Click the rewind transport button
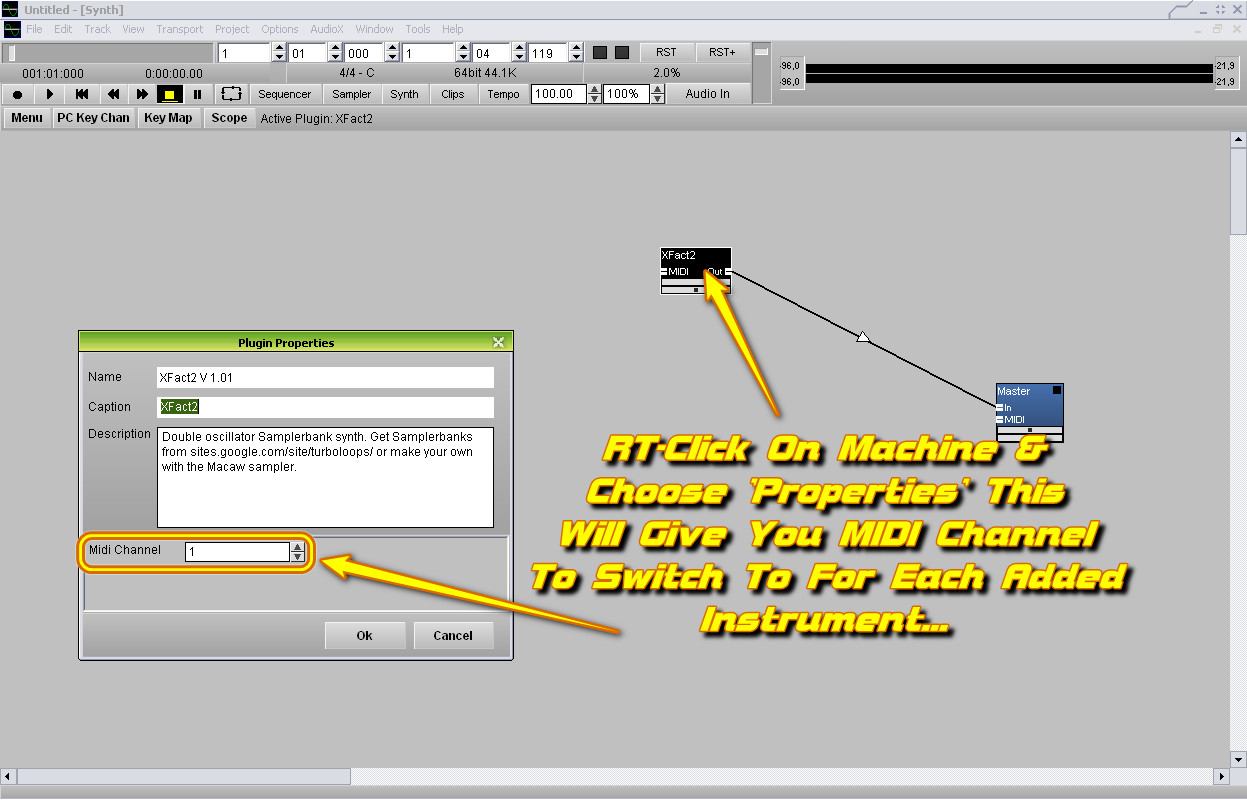This screenshot has width=1247, height=800. [x=113, y=94]
